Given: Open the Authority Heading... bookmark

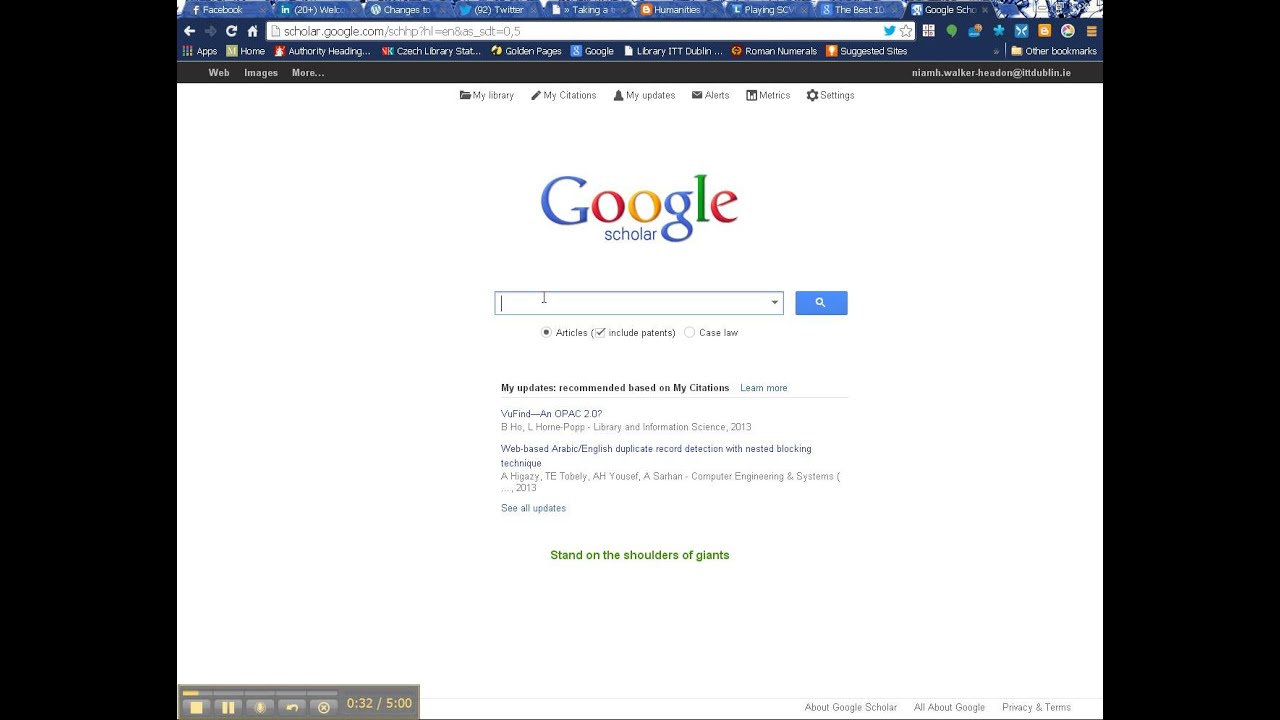Looking at the screenshot, I should click(x=322, y=51).
